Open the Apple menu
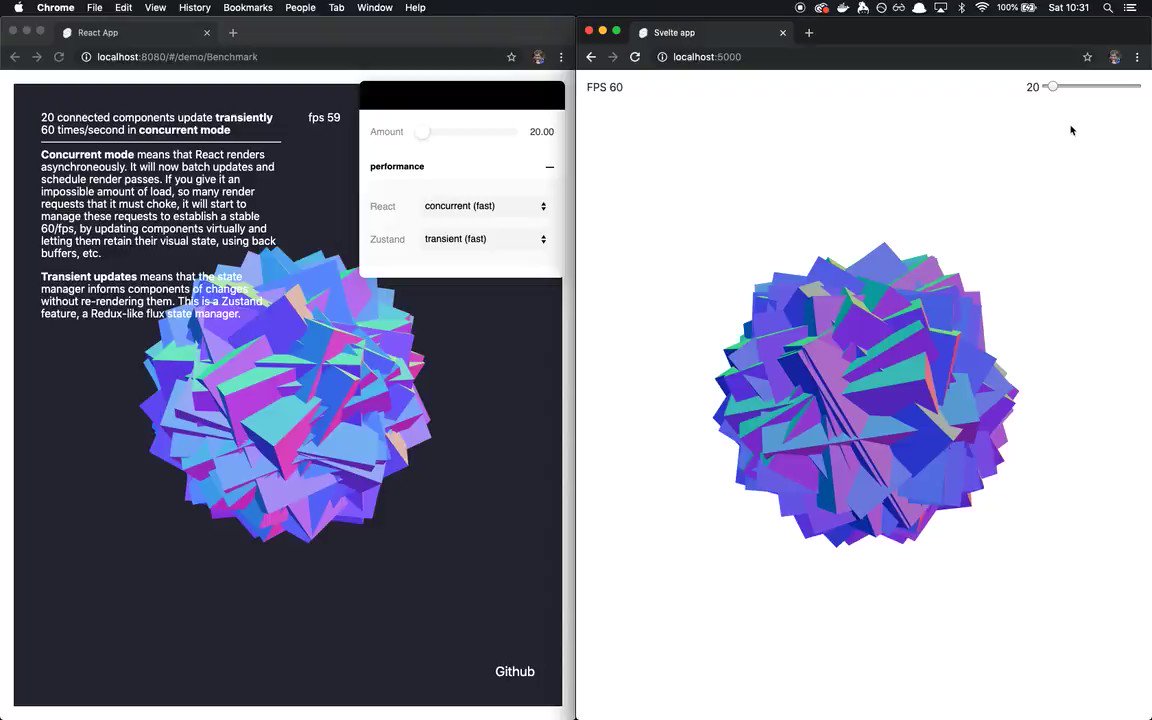 19,7
